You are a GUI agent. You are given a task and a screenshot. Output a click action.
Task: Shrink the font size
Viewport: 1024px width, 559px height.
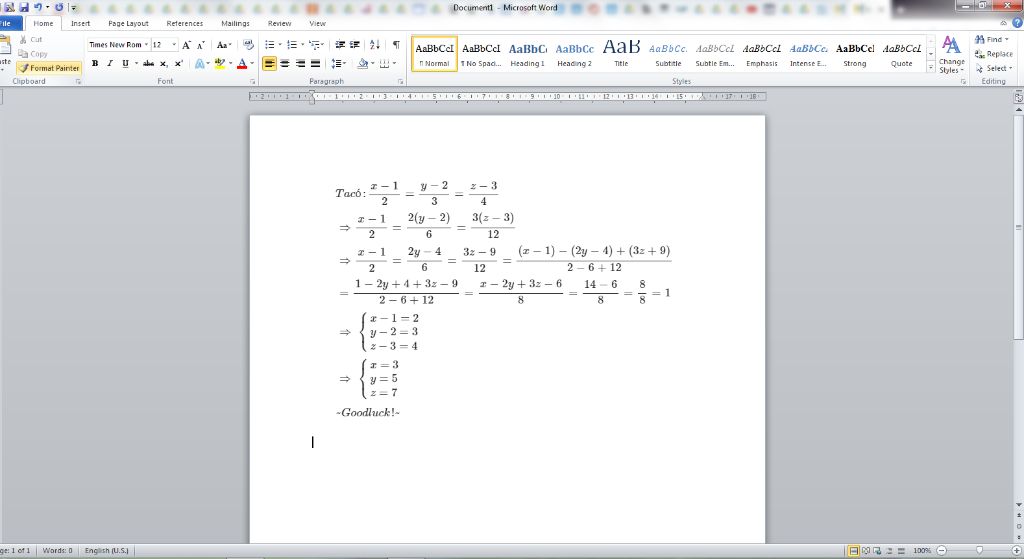pyautogui.click(x=200, y=45)
